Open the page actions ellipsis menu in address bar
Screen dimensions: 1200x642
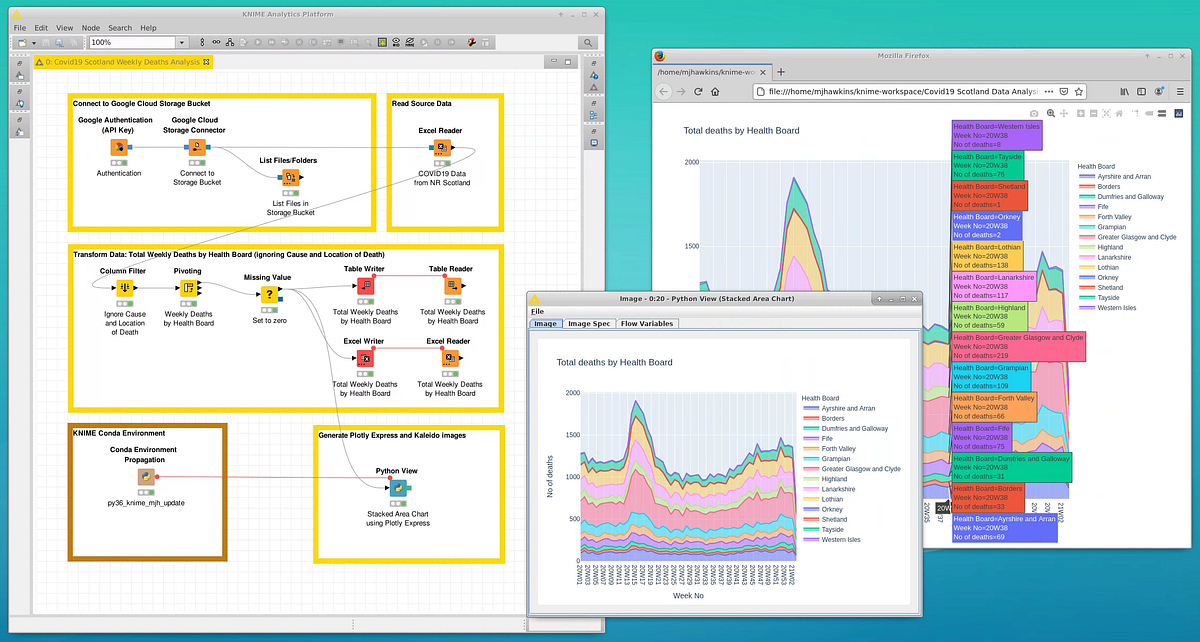pyautogui.click(x=1049, y=91)
